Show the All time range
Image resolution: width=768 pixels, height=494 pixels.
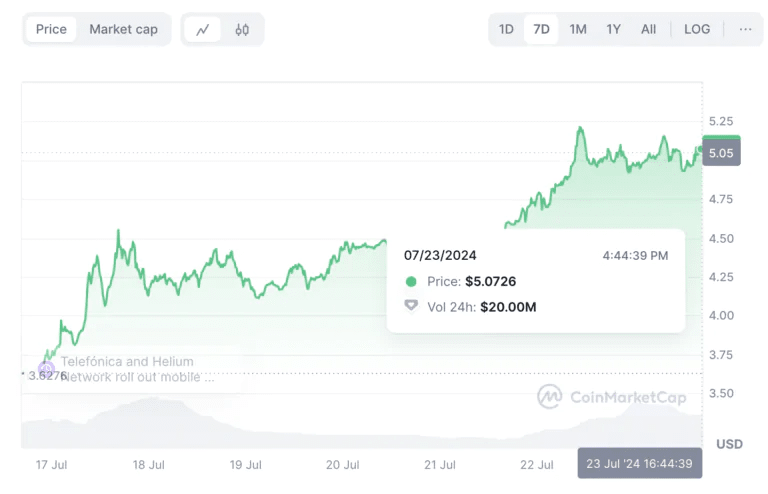point(648,29)
